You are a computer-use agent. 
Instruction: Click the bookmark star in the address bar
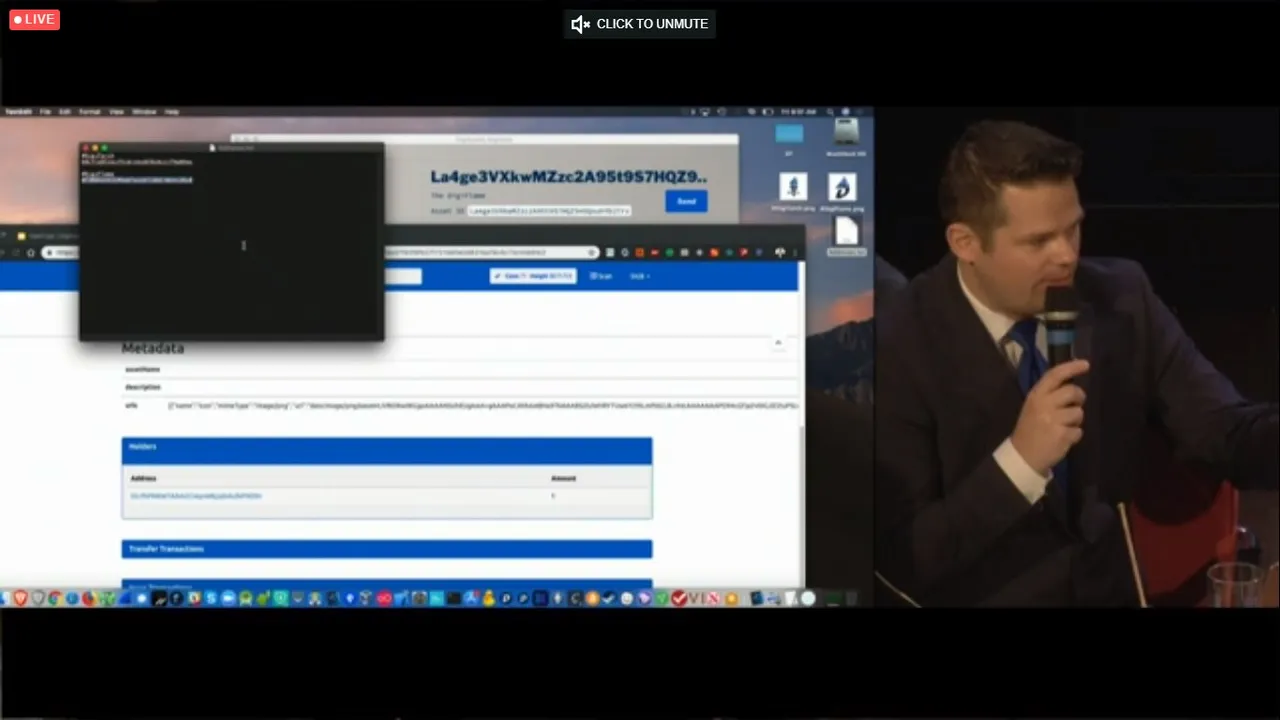[x=592, y=252]
